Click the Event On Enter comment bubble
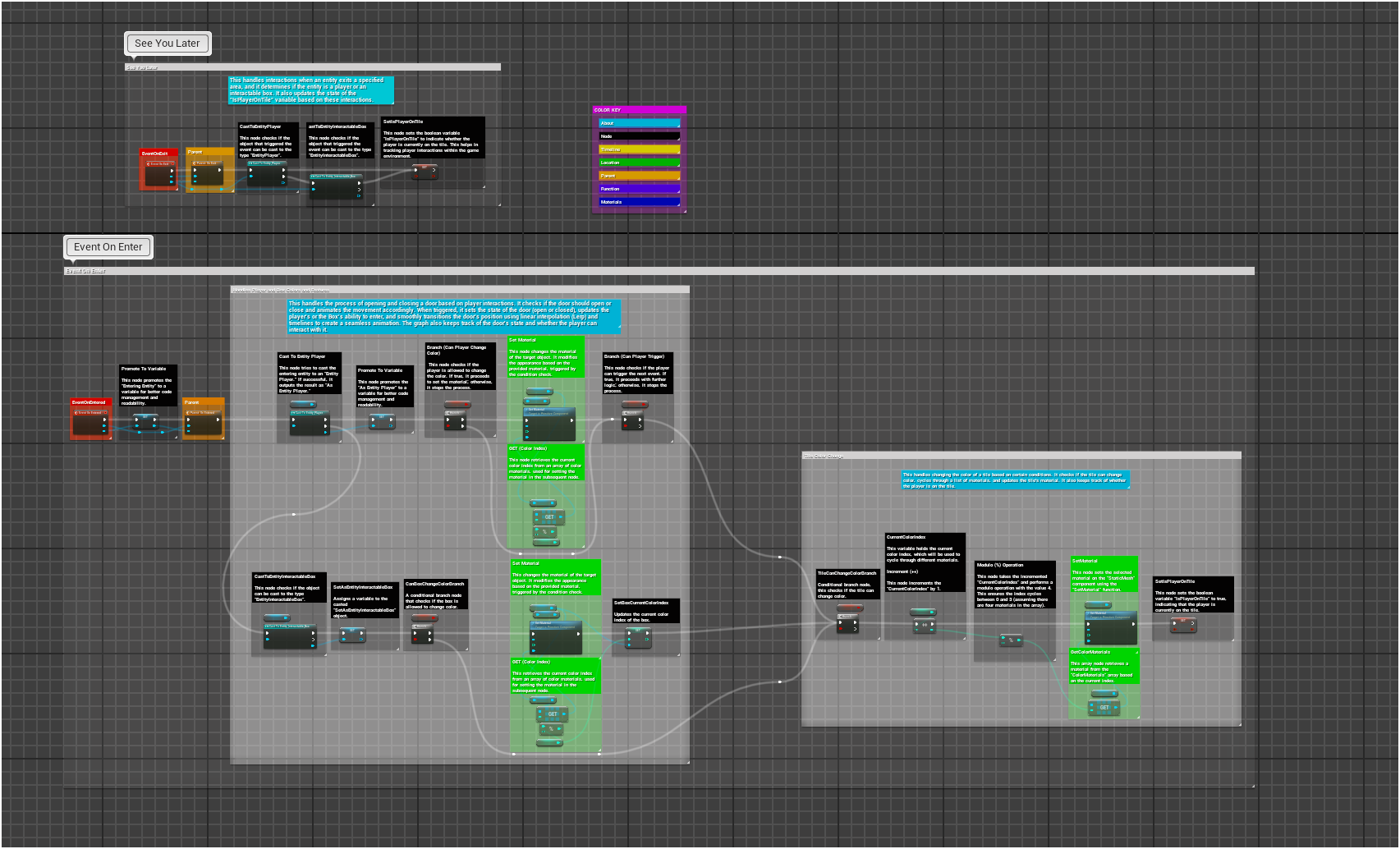Viewport: 1400px width, 849px height. click(108, 247)
